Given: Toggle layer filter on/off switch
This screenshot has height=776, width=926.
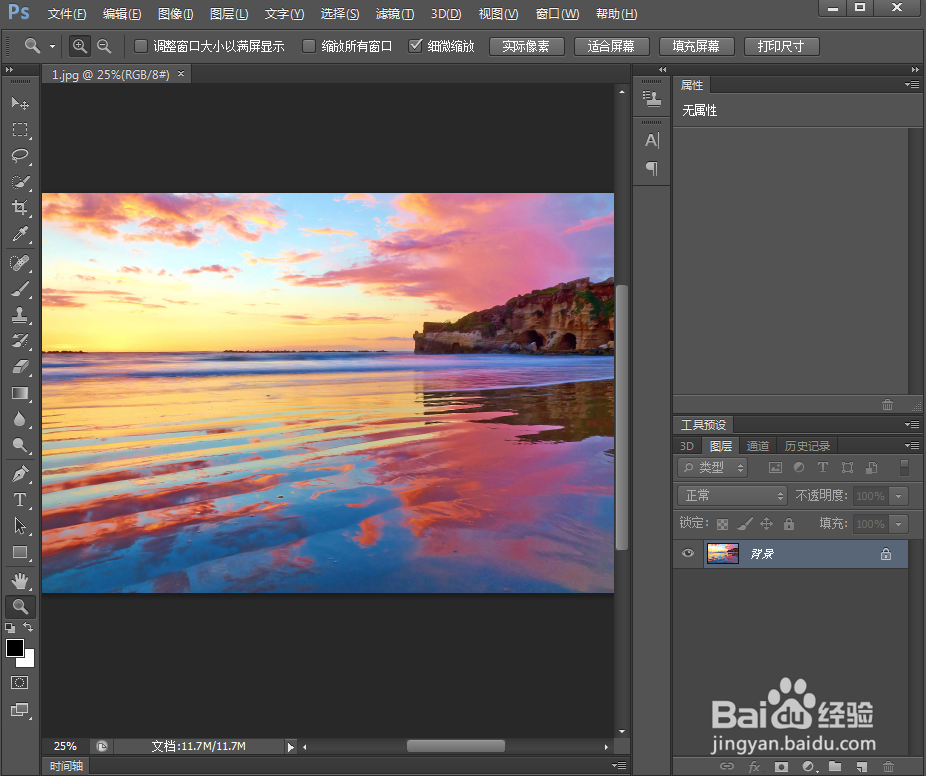Looking at the screenshot, I should pyautogui.click(x=904, y=467).
